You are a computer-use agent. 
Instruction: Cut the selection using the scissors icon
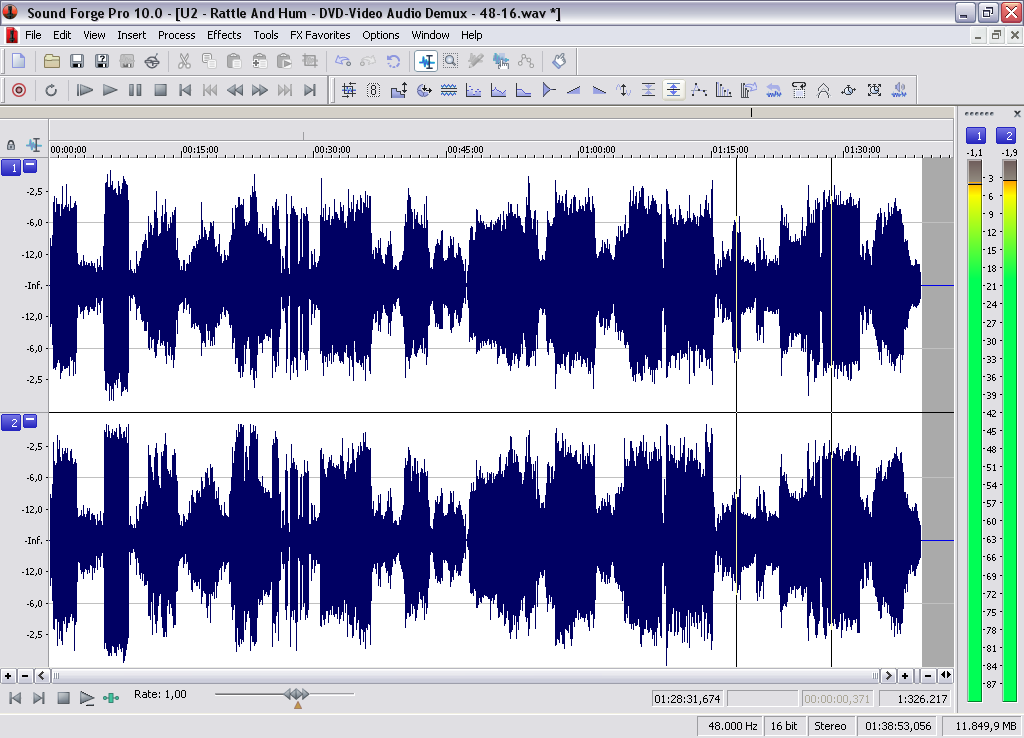coord(184,61)
